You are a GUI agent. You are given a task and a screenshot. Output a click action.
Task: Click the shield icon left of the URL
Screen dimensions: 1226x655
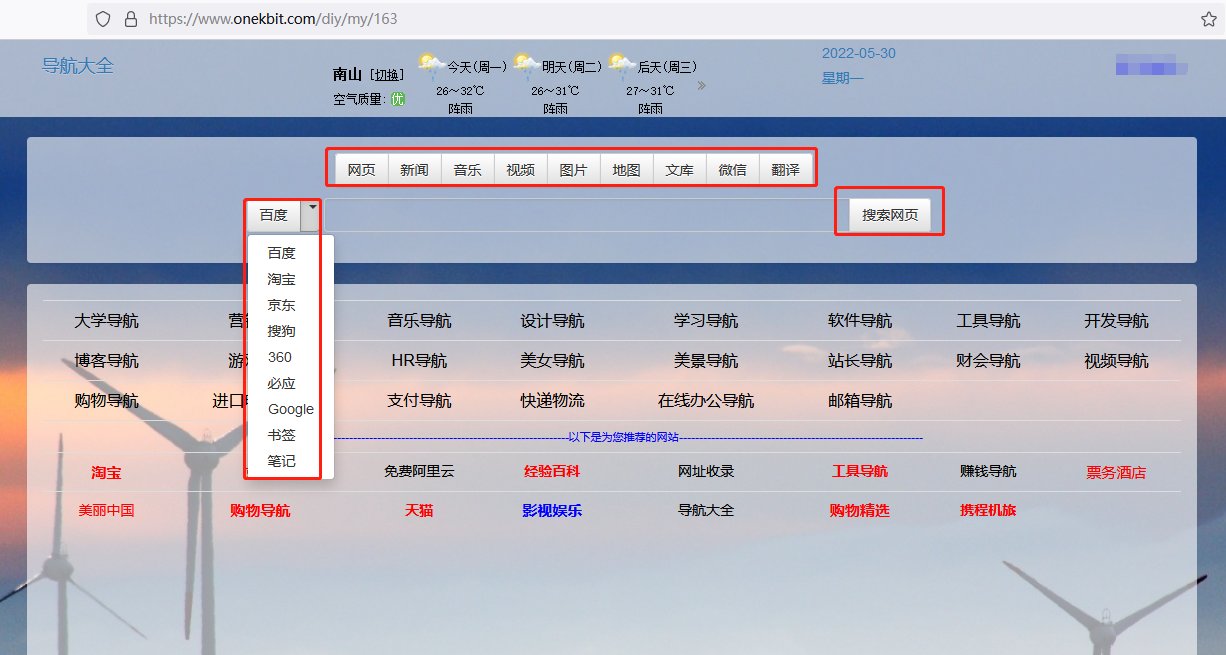[x=102, y=18]
